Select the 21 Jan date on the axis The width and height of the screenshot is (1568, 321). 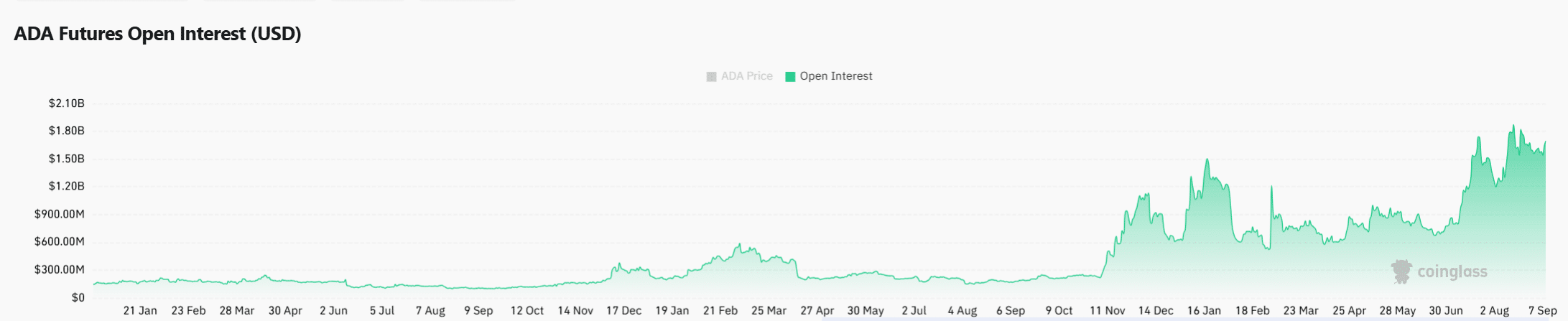[x=140, y=310]
